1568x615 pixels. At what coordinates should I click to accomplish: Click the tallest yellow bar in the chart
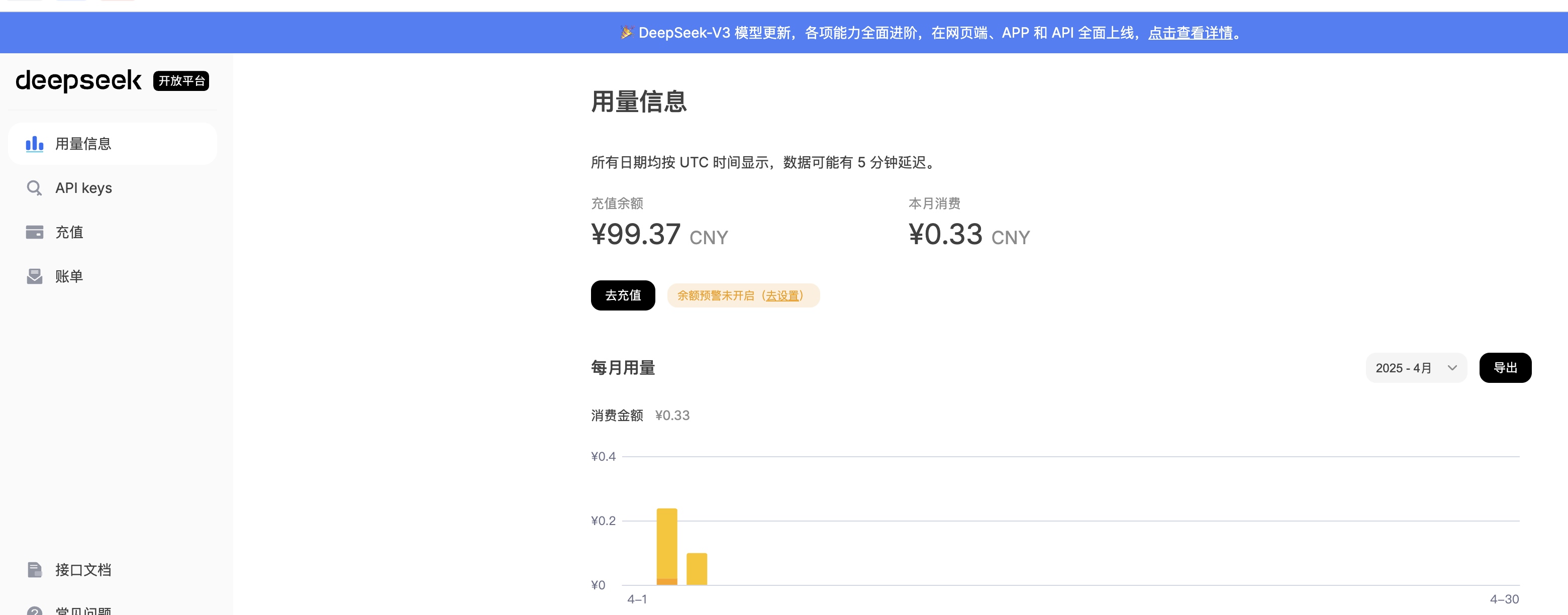tap(666, 546)
